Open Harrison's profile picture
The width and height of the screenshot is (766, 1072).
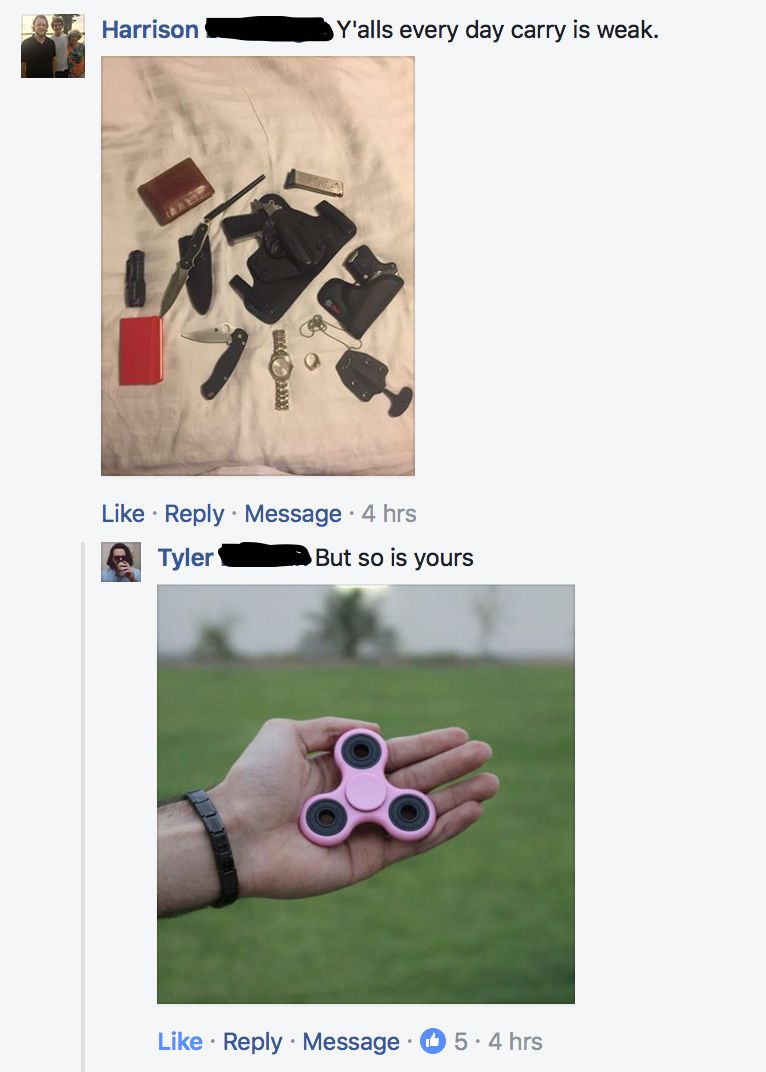[x=53, y=46]
